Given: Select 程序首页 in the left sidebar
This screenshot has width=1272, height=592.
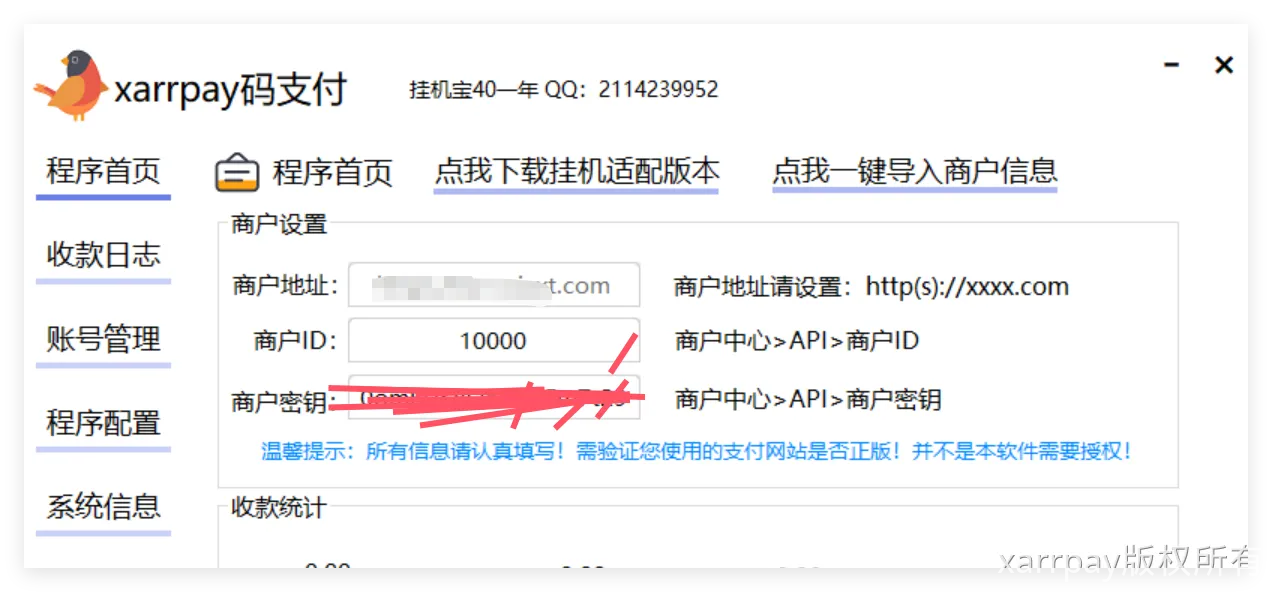Looking at the screenshot, I should (x=103, y=171).
